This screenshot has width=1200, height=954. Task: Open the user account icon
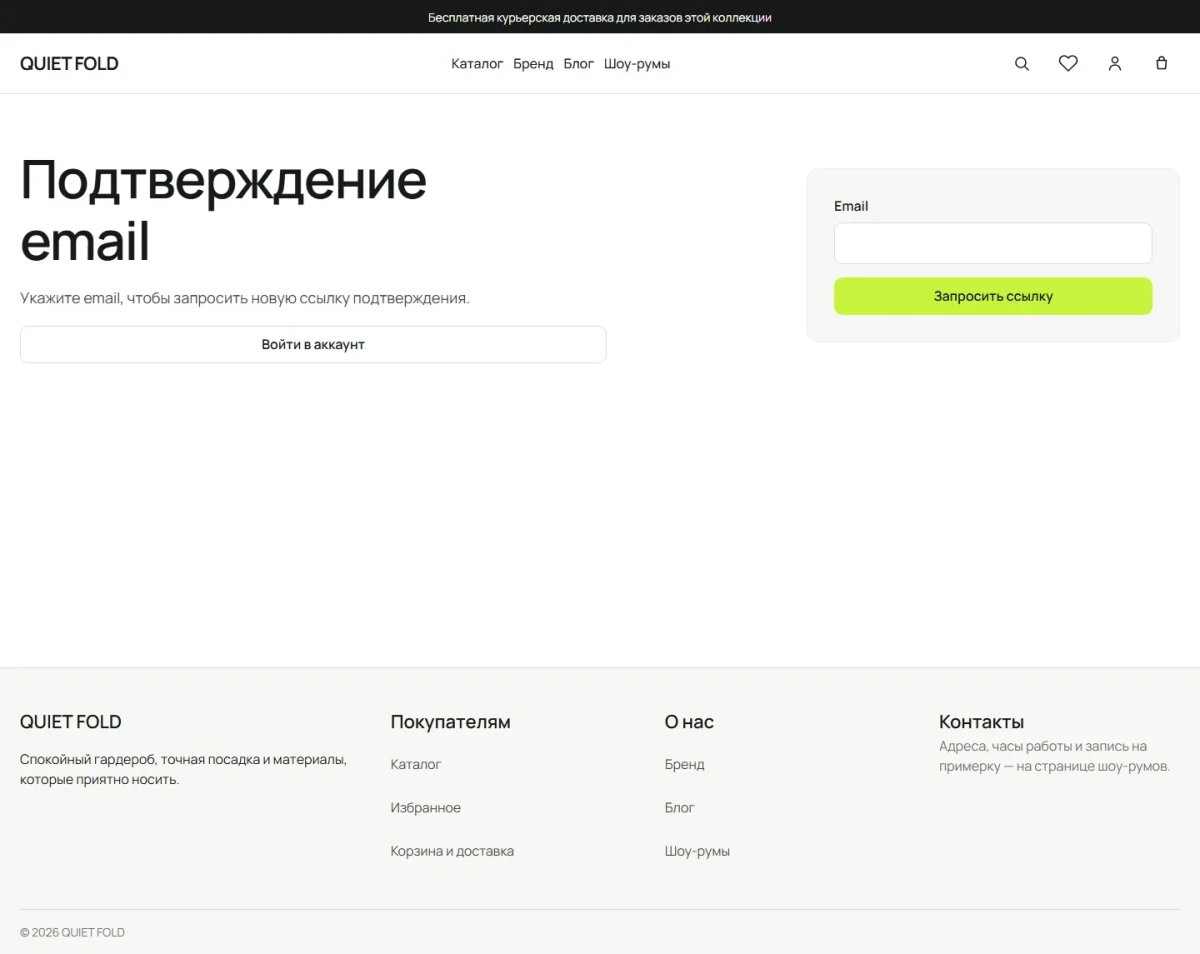(1115, 63)
